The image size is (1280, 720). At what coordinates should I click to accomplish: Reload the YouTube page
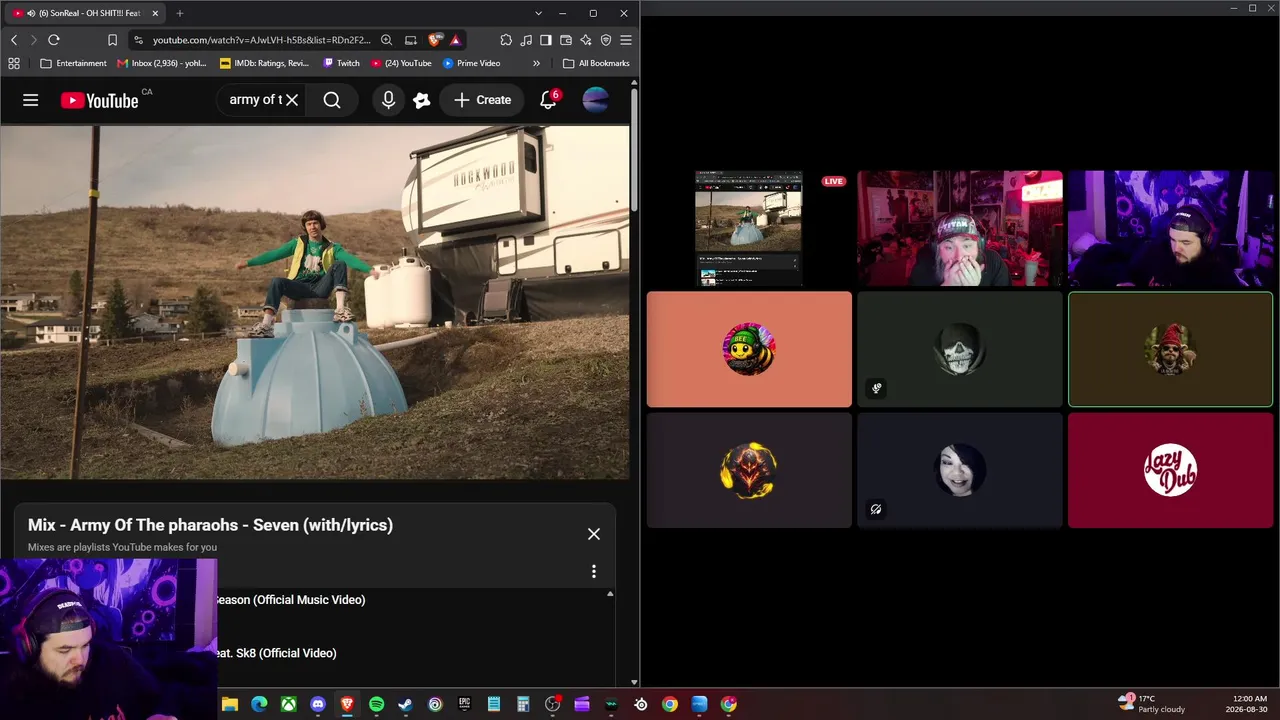(x=54, y=40)
